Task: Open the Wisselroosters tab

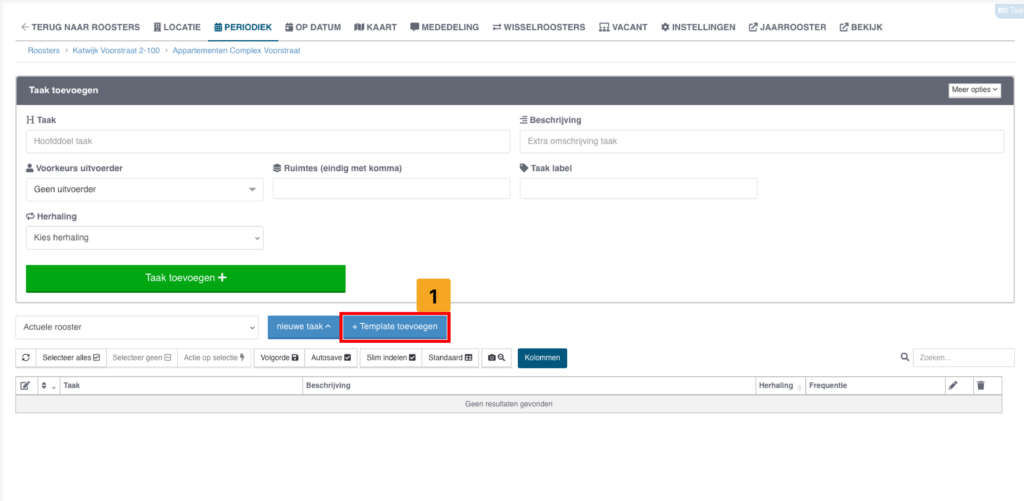Action: tap(539, 27)
